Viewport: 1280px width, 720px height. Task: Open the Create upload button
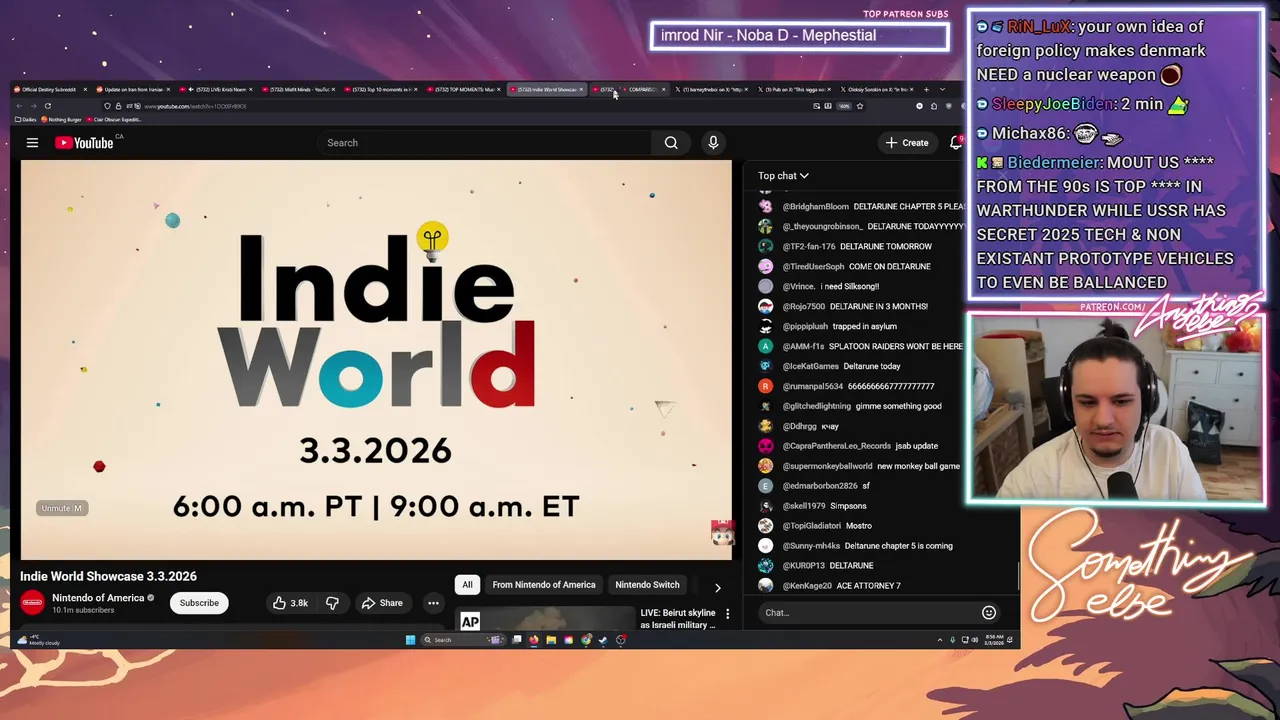click(907, 143)
